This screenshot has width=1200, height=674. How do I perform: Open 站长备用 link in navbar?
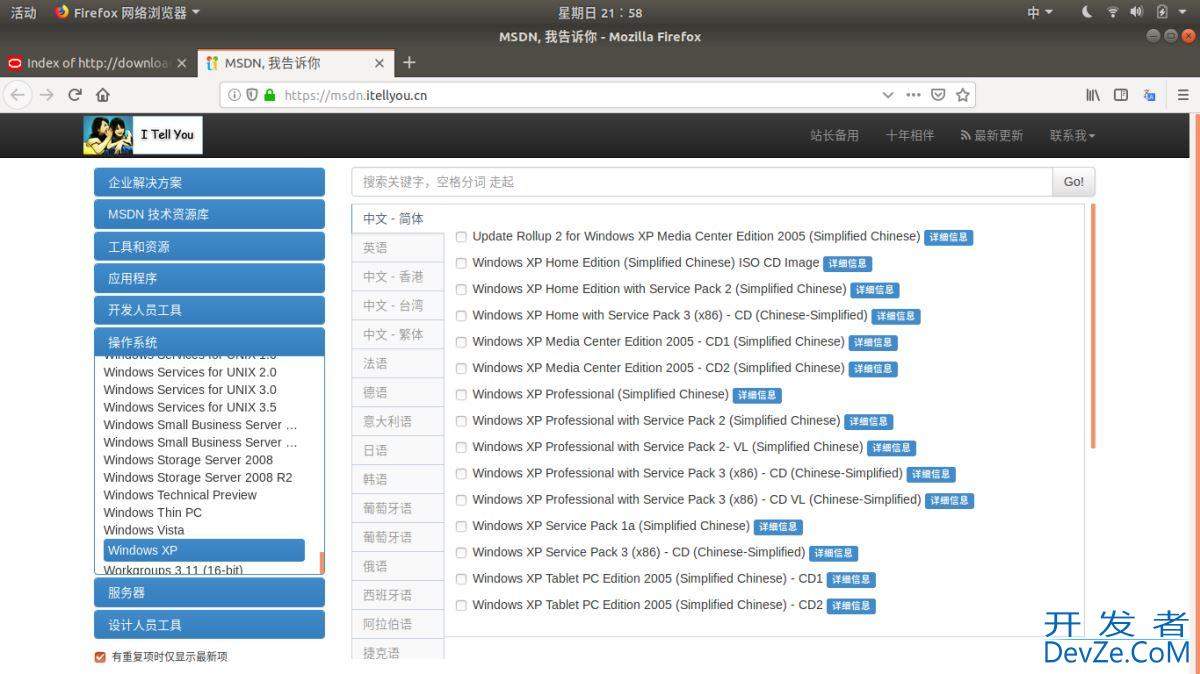(x=834, y=135)
